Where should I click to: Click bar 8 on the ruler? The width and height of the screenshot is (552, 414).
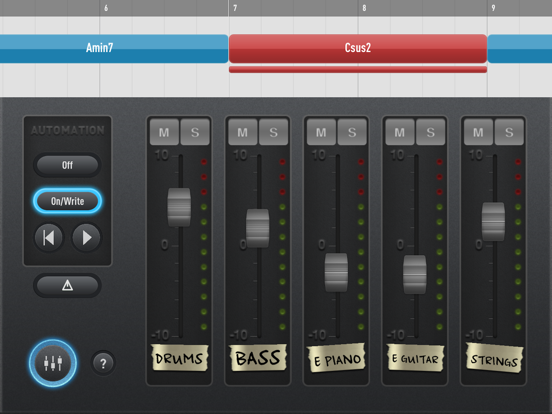coord(364,8)
